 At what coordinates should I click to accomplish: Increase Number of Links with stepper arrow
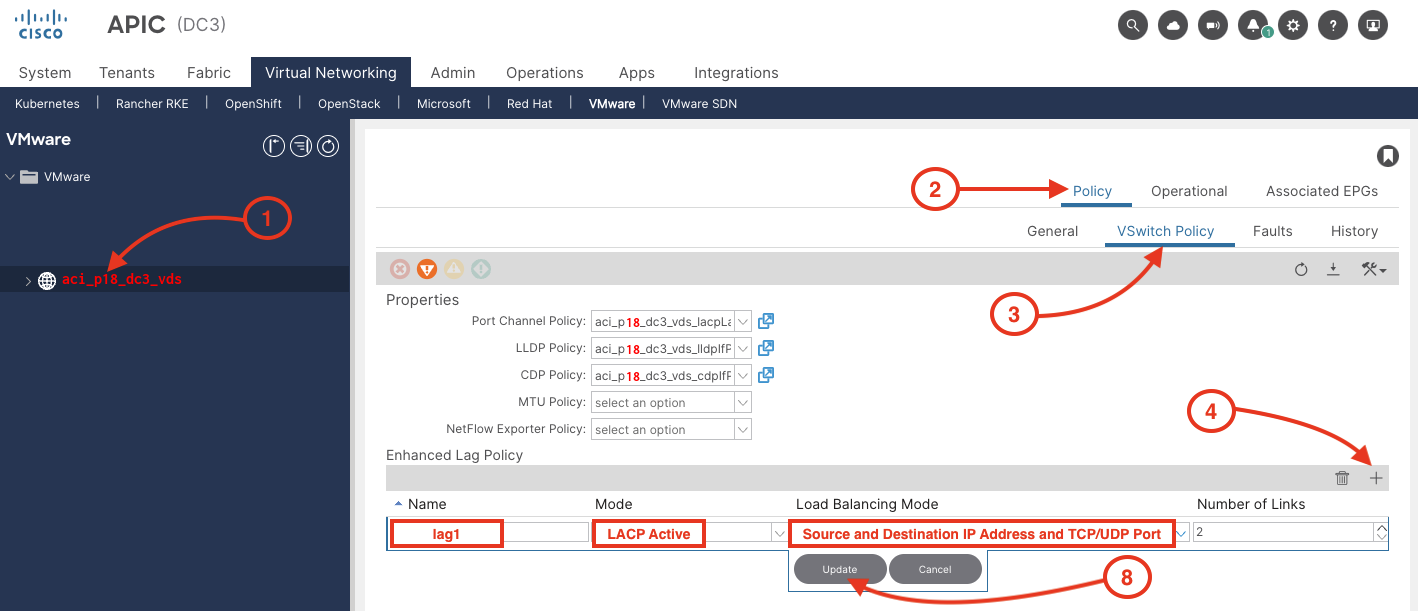[1382, 528]
